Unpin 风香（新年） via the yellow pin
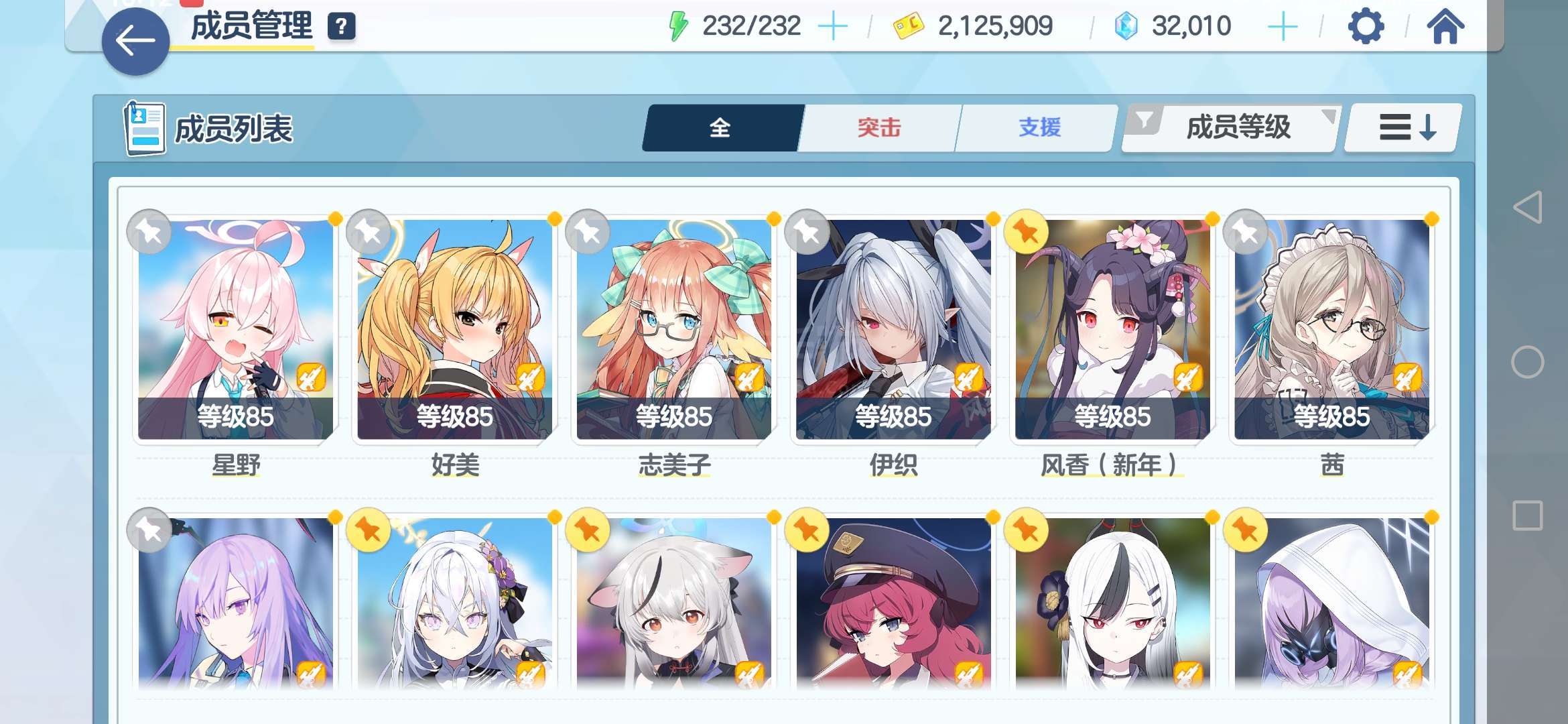 (x=1026, y=232)
